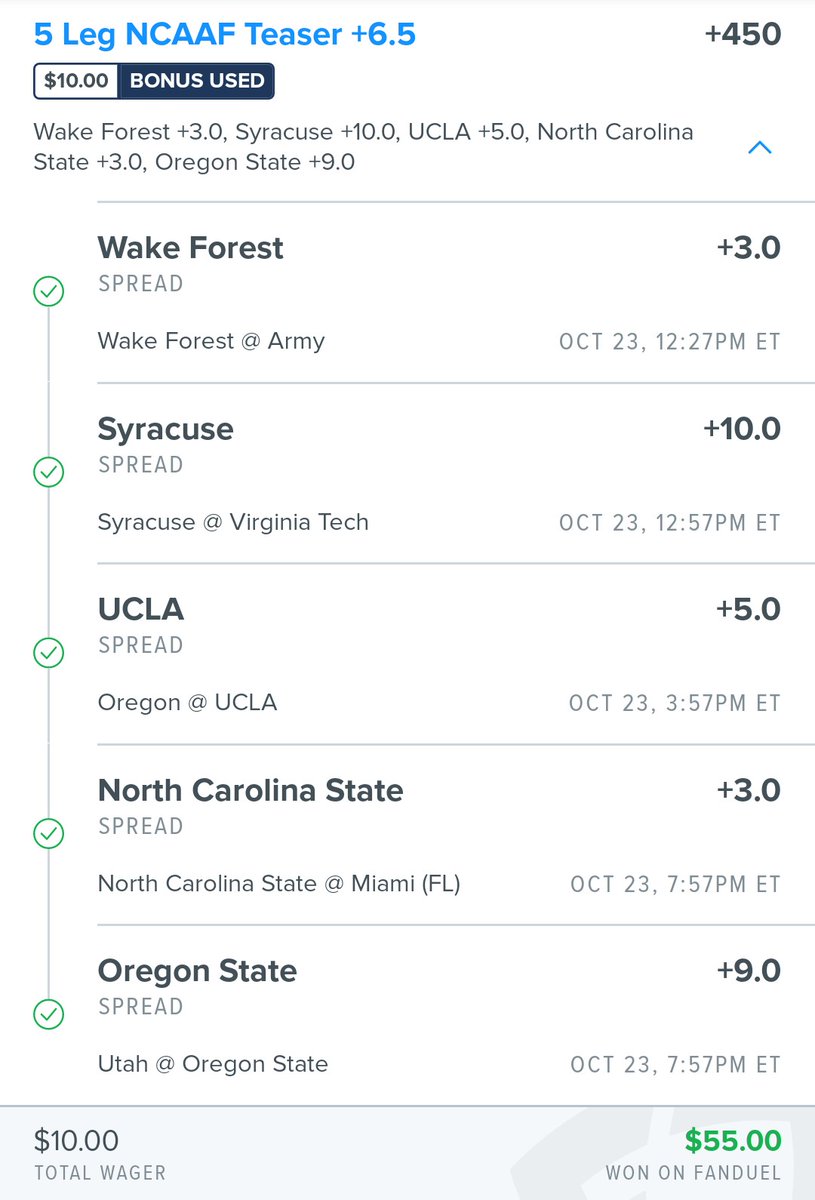
Task: Open the 5 Leg NCAAF Teaser title
Action: tap(225, 35)
